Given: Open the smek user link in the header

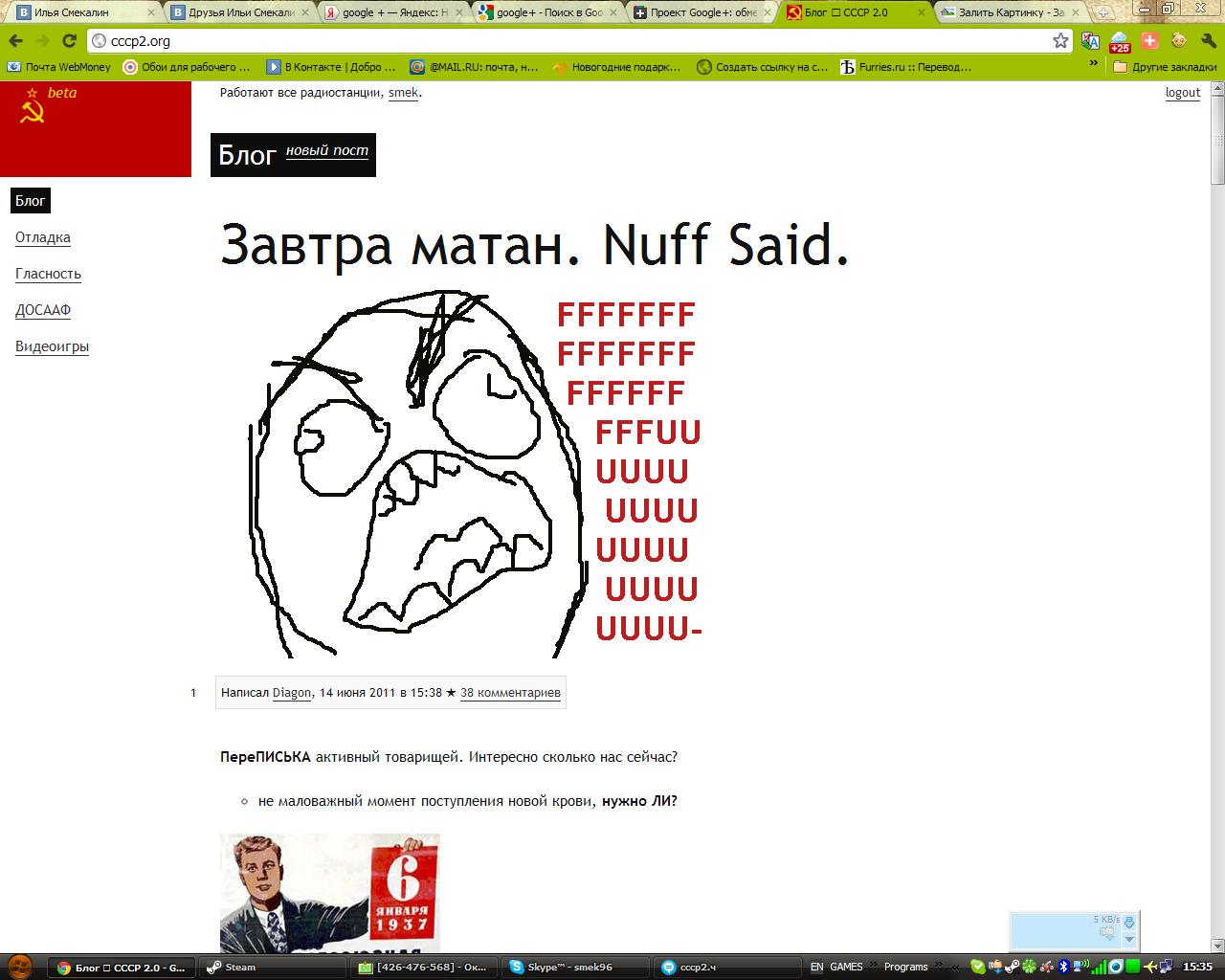Looking at the screenshot, I should (403, 93).
